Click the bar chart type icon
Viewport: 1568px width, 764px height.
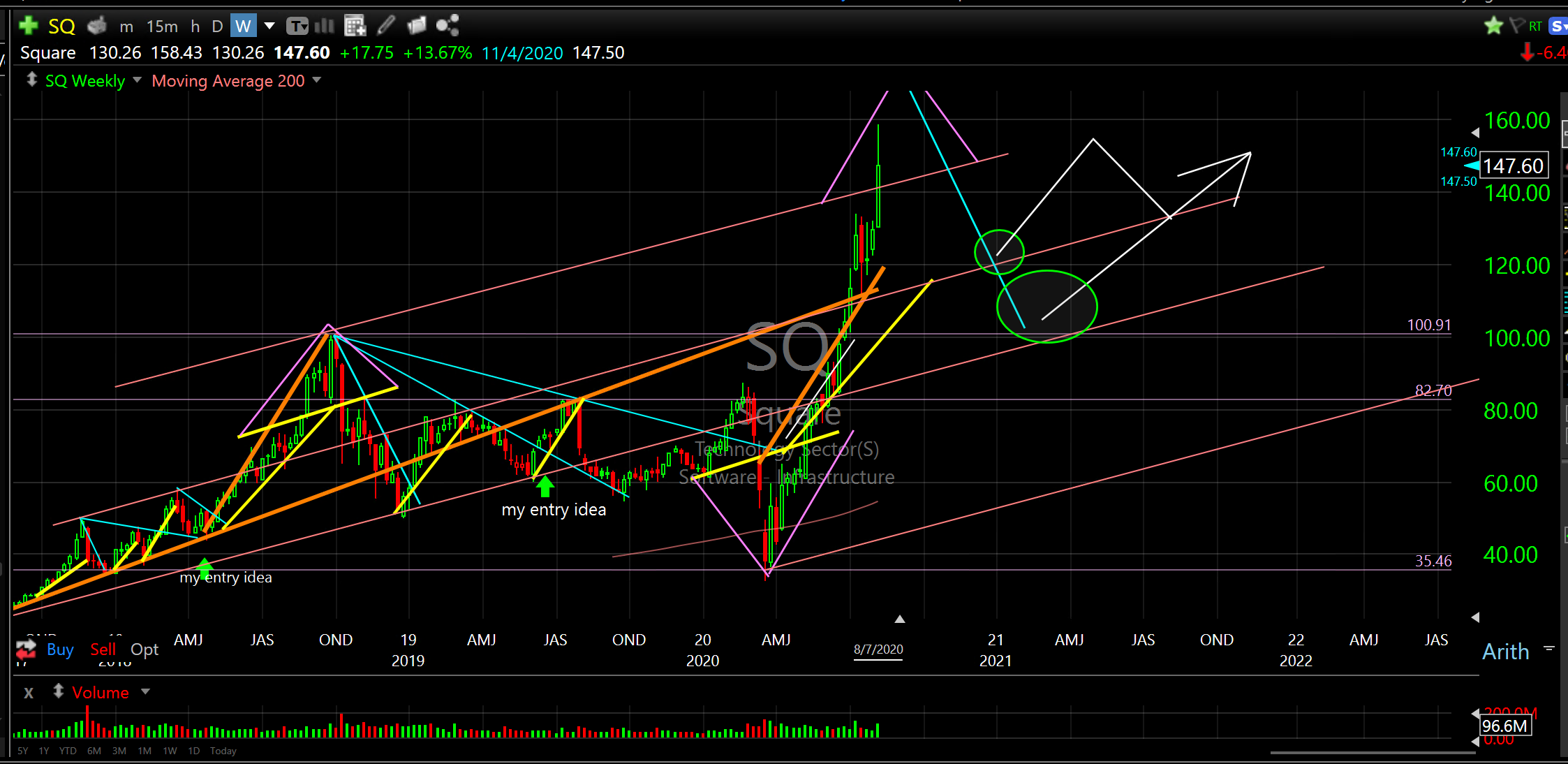click(325, 26)
